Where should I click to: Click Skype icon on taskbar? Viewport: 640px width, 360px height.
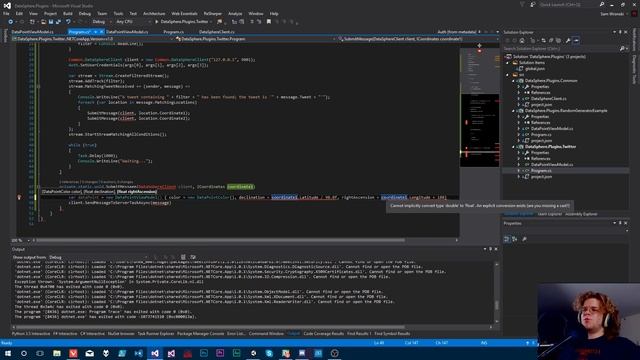(269, 353)
